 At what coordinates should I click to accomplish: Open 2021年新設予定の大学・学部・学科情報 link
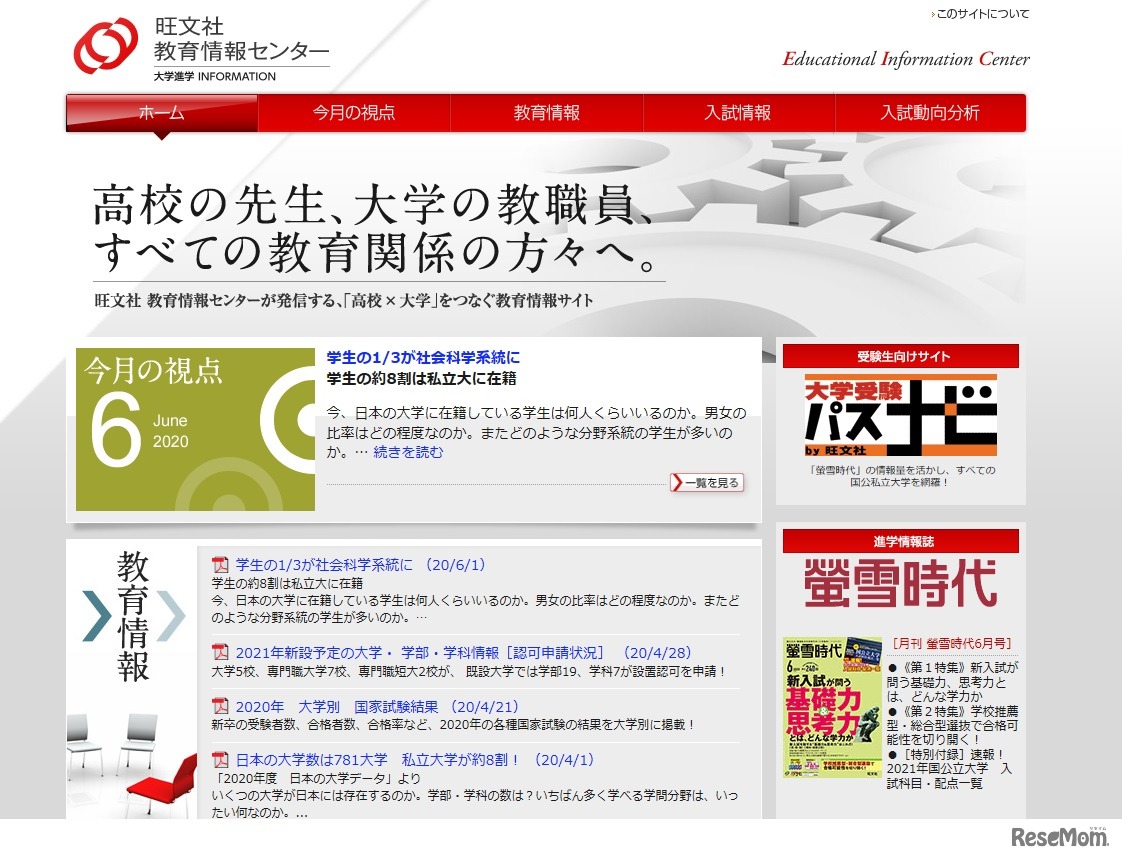464,653
